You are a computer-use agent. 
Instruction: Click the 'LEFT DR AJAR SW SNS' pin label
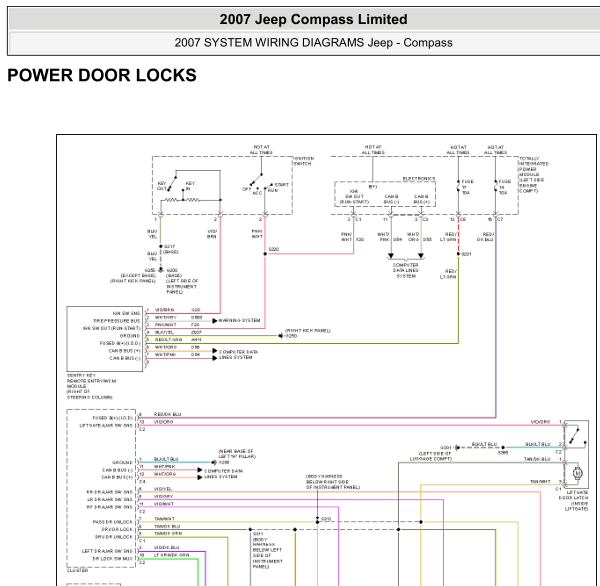[107, 551]
